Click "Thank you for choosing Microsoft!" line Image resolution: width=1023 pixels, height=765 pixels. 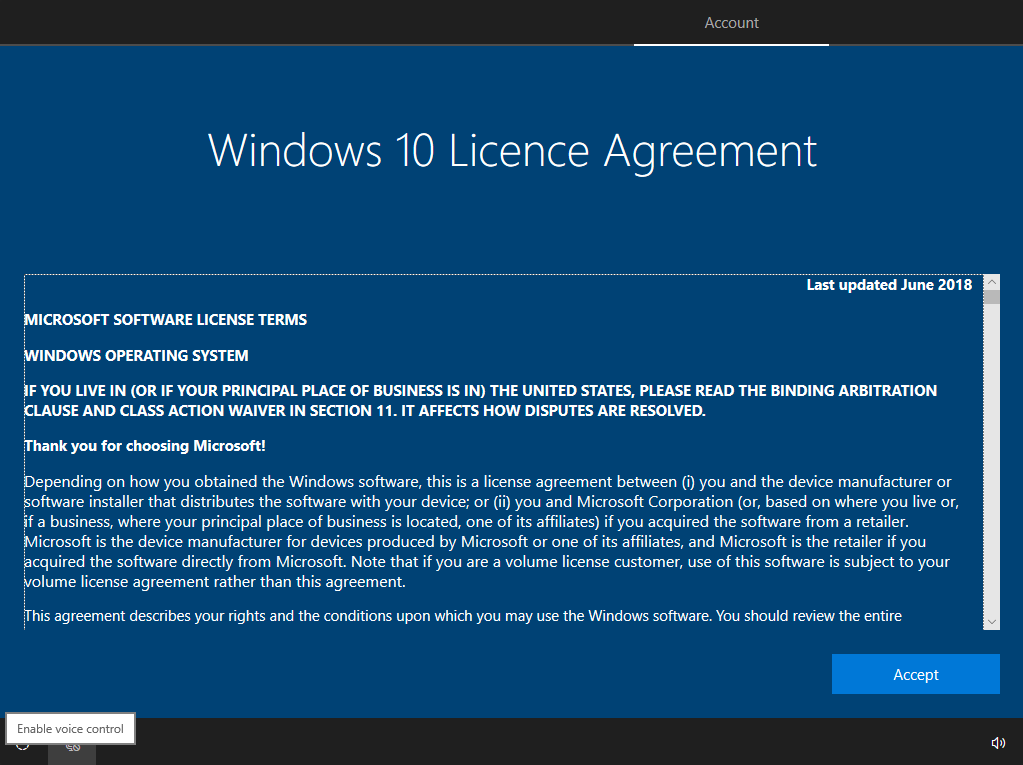pos(145,446)
